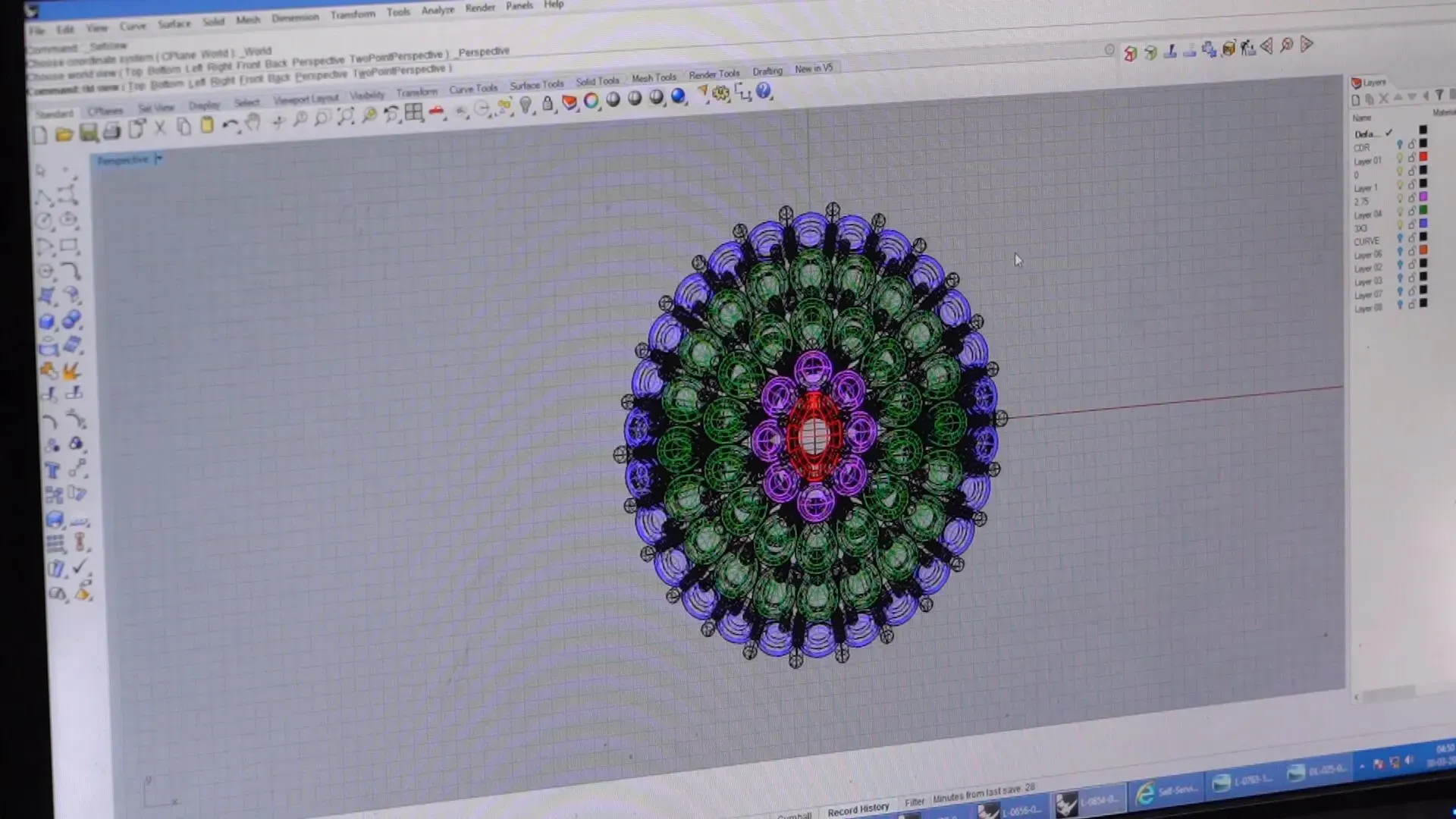
Task: Toggle visibility bulb of CURVE layer
Action: (x=1400, y=239)
